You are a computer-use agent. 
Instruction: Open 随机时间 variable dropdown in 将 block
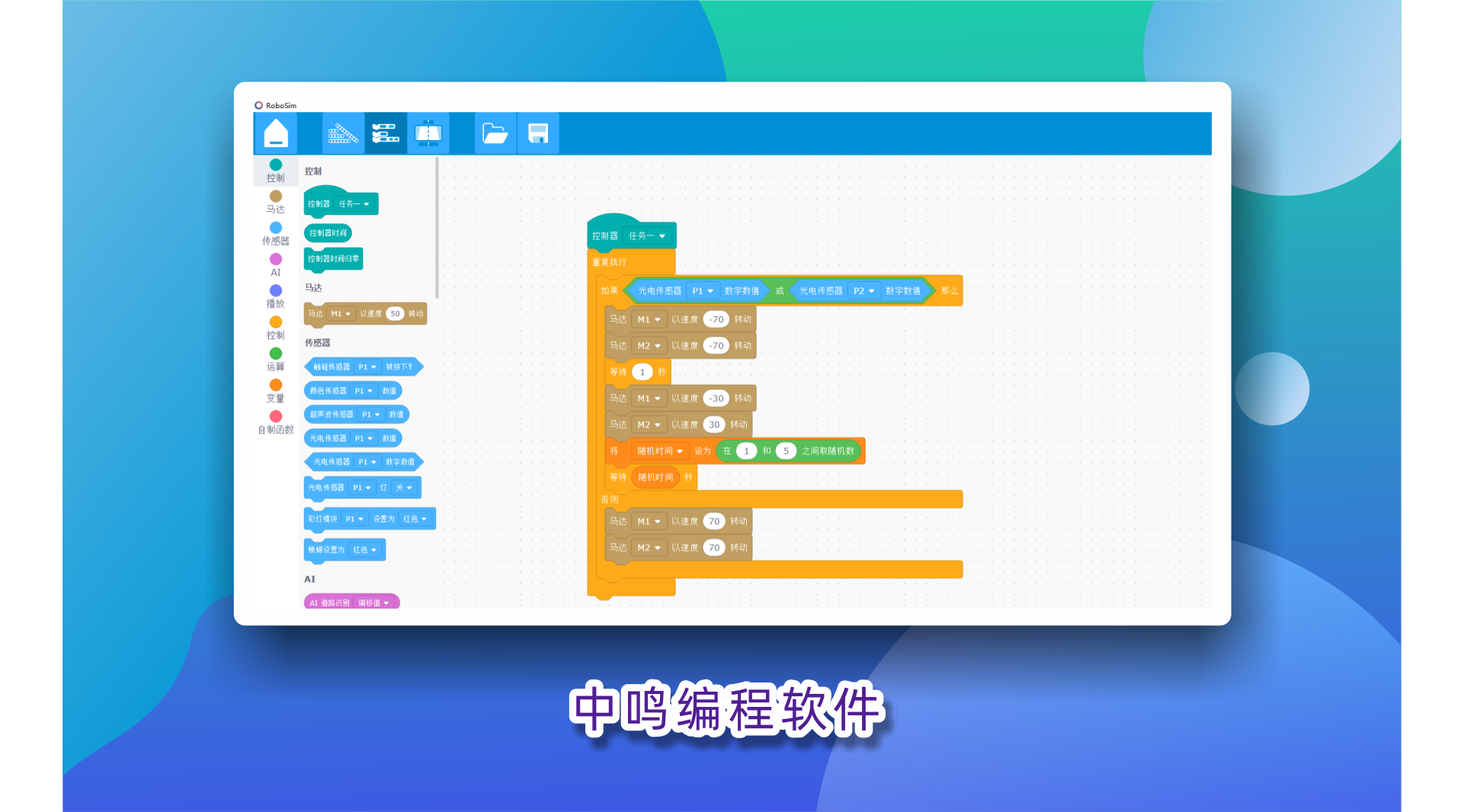pos(660,451)
